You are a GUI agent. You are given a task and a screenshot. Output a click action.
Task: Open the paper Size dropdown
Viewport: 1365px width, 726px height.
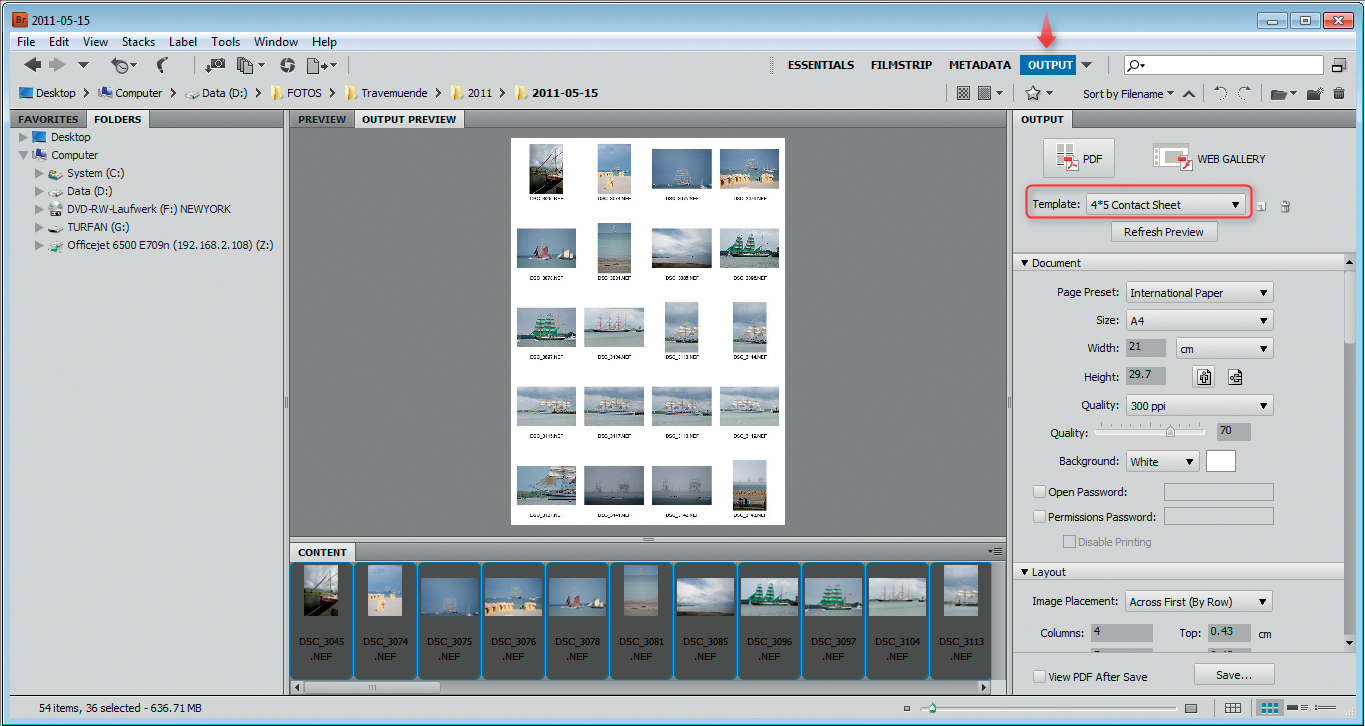(x=1199, y=321)
